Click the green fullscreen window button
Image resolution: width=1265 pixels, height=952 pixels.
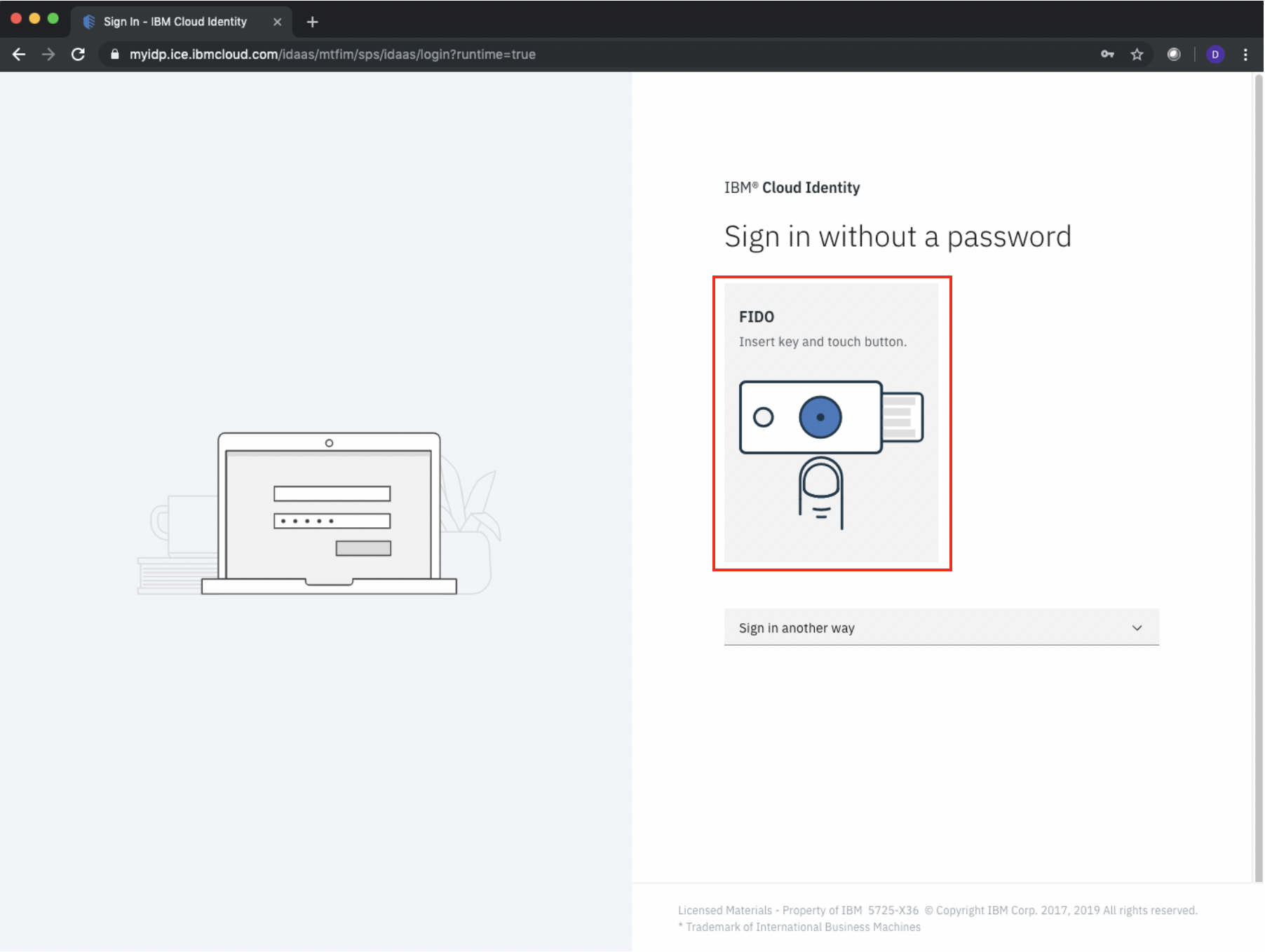[x=53, y=18]
